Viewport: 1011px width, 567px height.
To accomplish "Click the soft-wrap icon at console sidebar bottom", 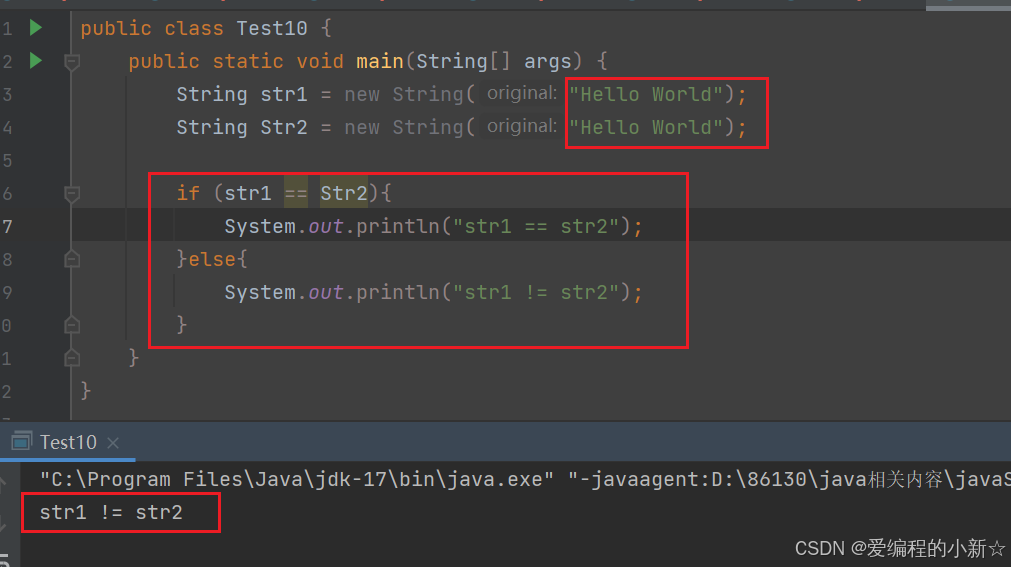I will [x=4, y=560].
